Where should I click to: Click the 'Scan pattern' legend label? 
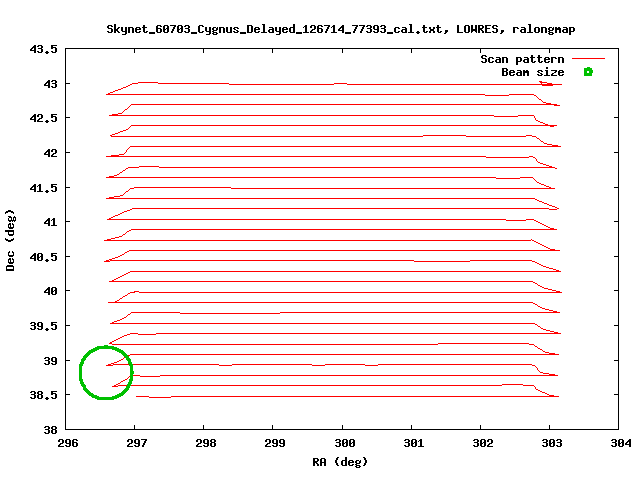pos(522,59)
